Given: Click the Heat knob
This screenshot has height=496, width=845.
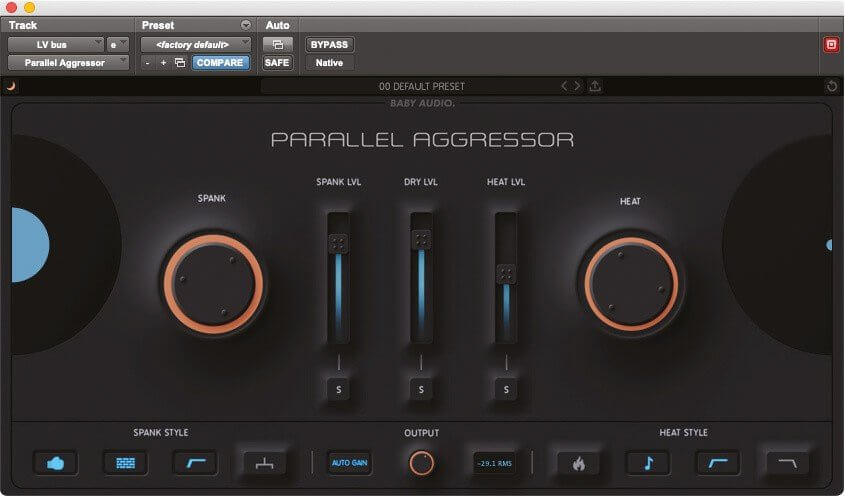Looking at the screenshot, I should [631, 284].
